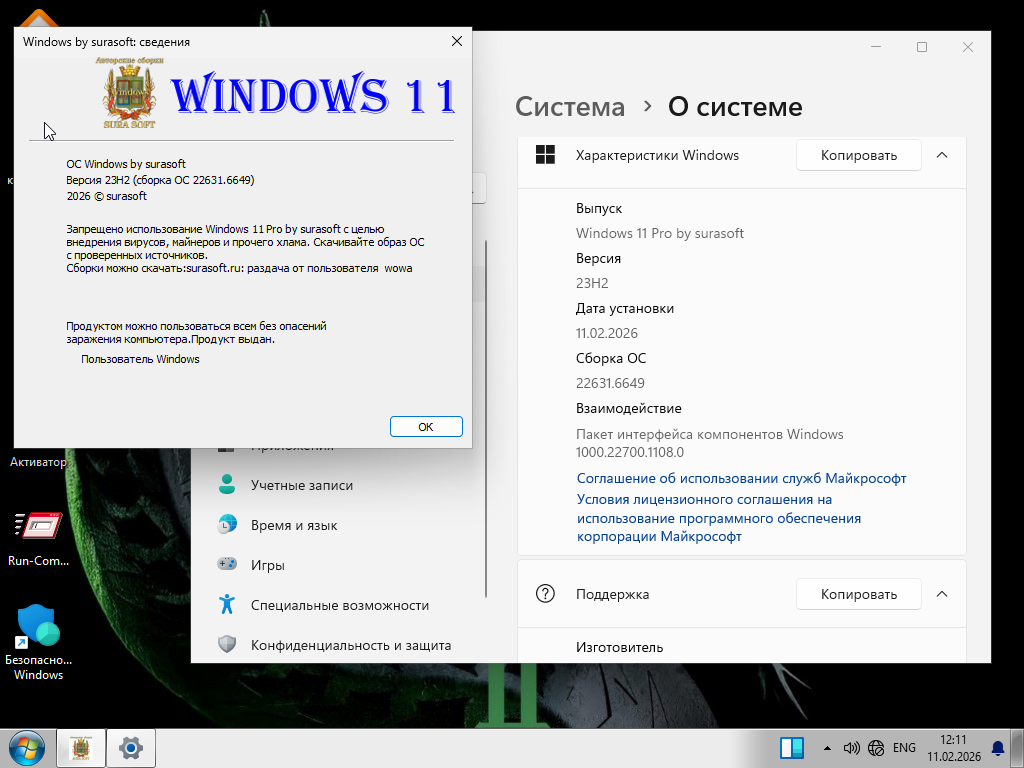Select the Безопасность Windows desktop shortcut
1024x768 pixels.
click(x=38, y=643)
